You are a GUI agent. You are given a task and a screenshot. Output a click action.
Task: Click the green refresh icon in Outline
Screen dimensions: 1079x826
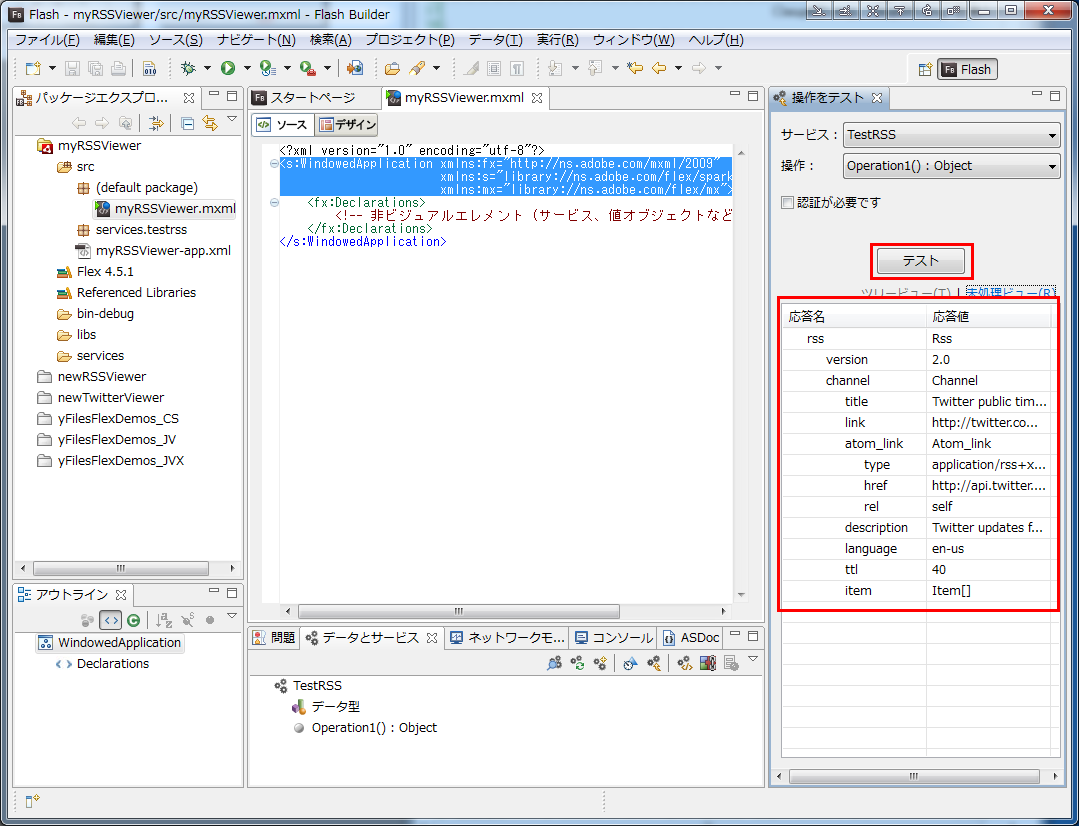point(133,620)
